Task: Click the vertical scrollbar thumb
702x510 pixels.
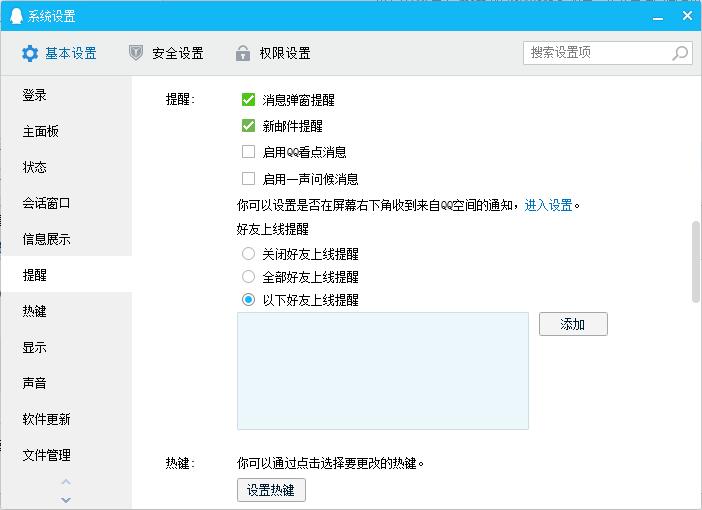Action: [x=696, y=261]
